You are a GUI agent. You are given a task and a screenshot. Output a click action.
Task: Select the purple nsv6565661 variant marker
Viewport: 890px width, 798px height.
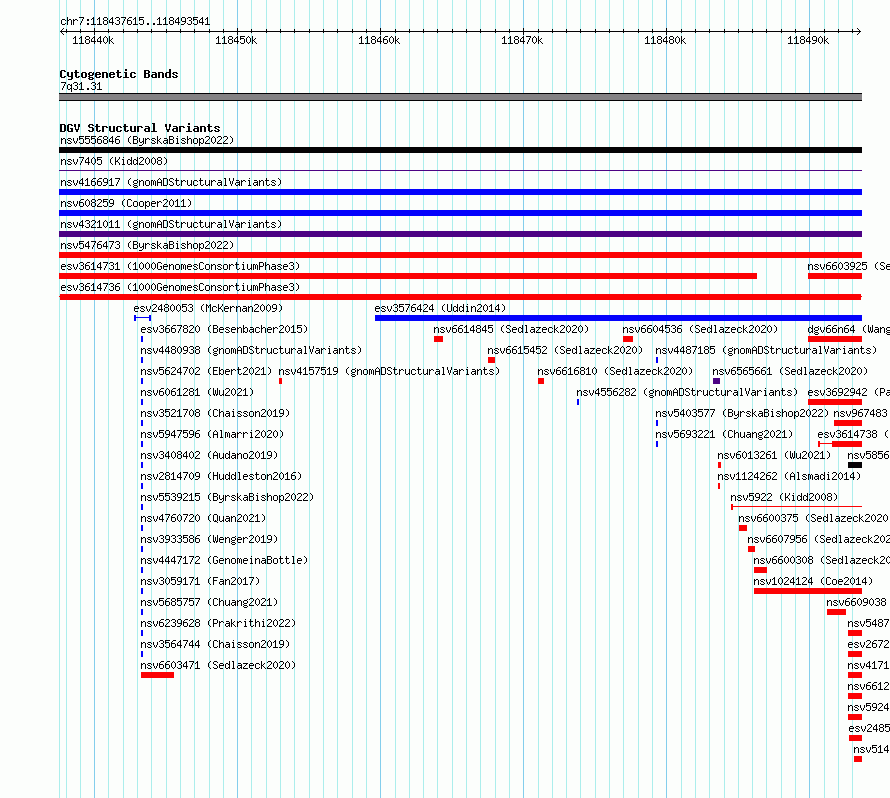716,381
